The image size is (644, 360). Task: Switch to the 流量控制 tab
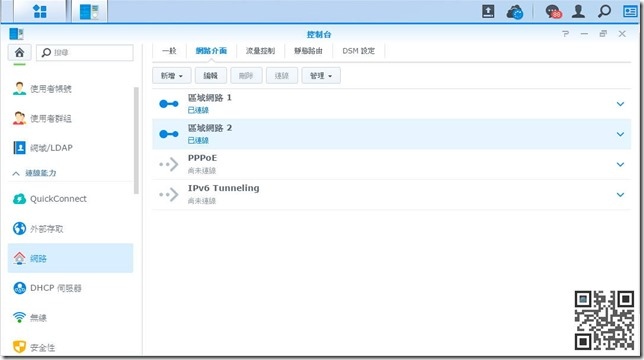pos(260,51)
